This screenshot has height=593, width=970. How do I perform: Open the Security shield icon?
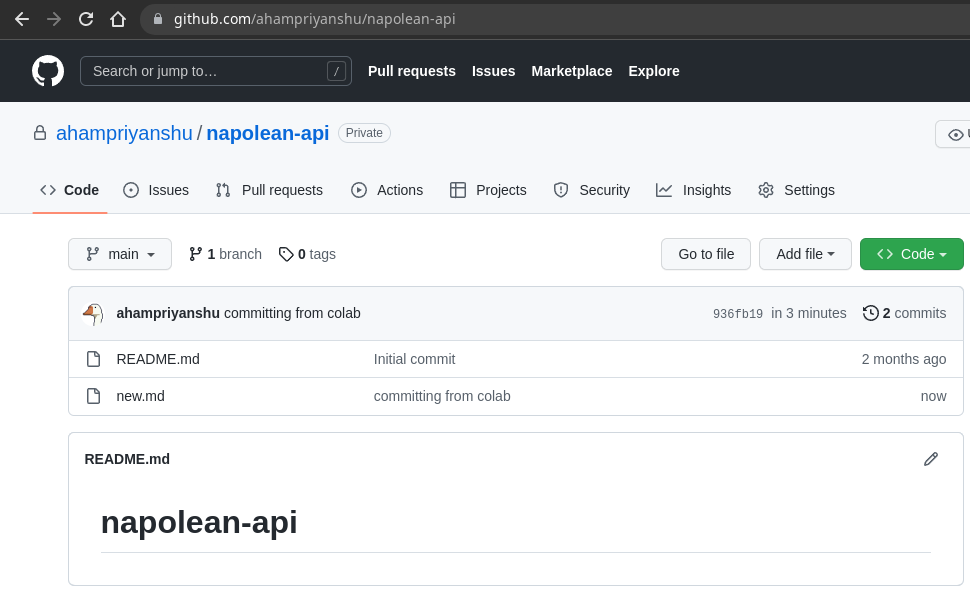tap(560, 190)
